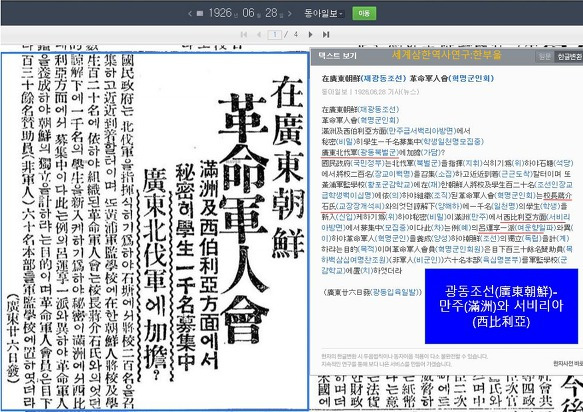Switch to the 원문 text tab
583x412 pixels.
[544, 57]
